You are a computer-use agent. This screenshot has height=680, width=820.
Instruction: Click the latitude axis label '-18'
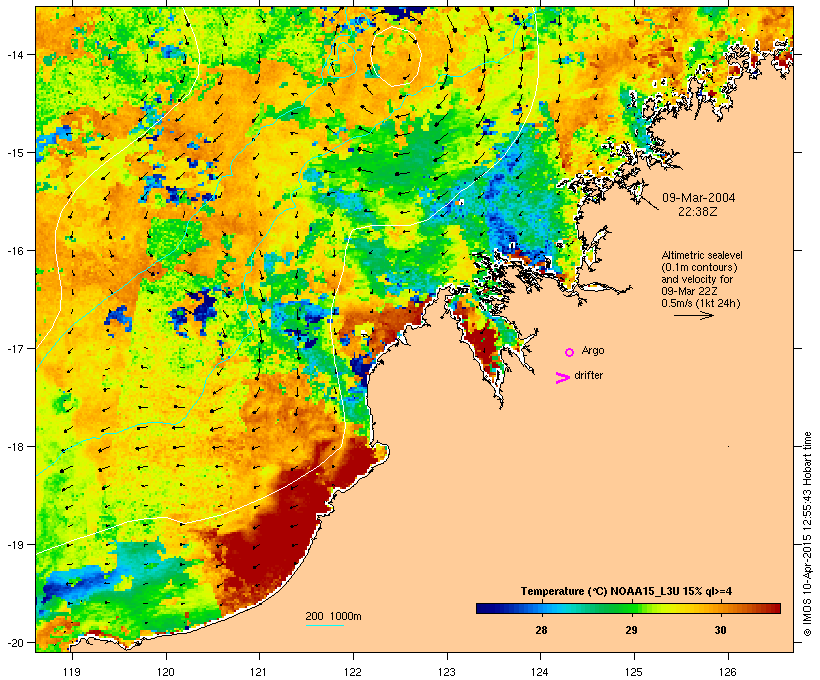pos(14,447)
